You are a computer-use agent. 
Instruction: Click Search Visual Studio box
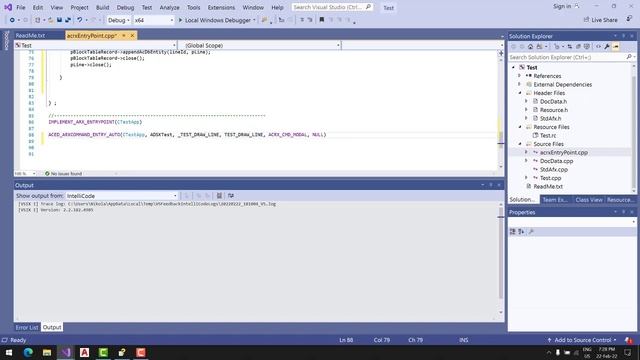[x=331, y=7]
